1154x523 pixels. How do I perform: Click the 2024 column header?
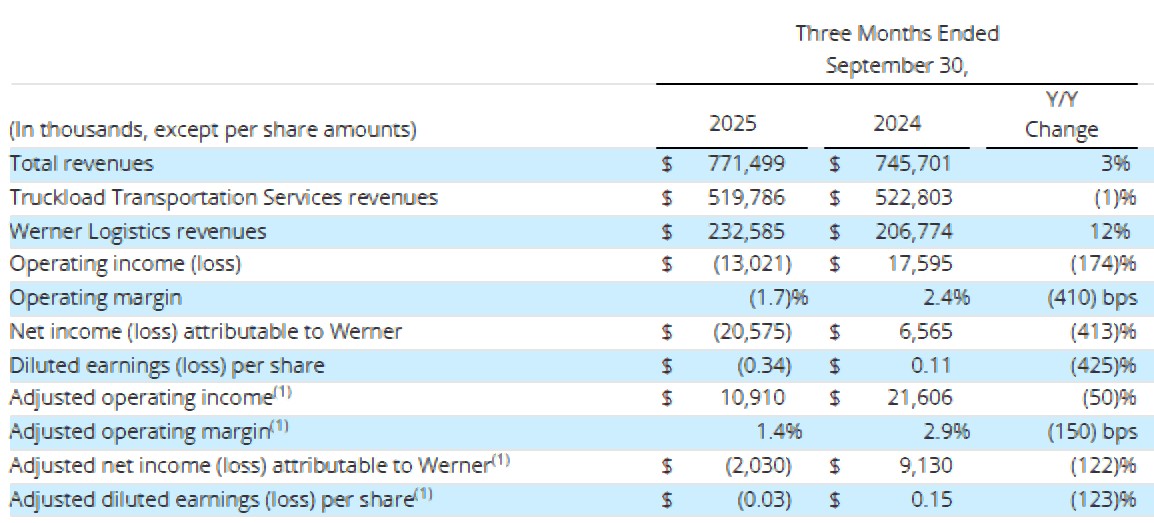click(897, 124)
